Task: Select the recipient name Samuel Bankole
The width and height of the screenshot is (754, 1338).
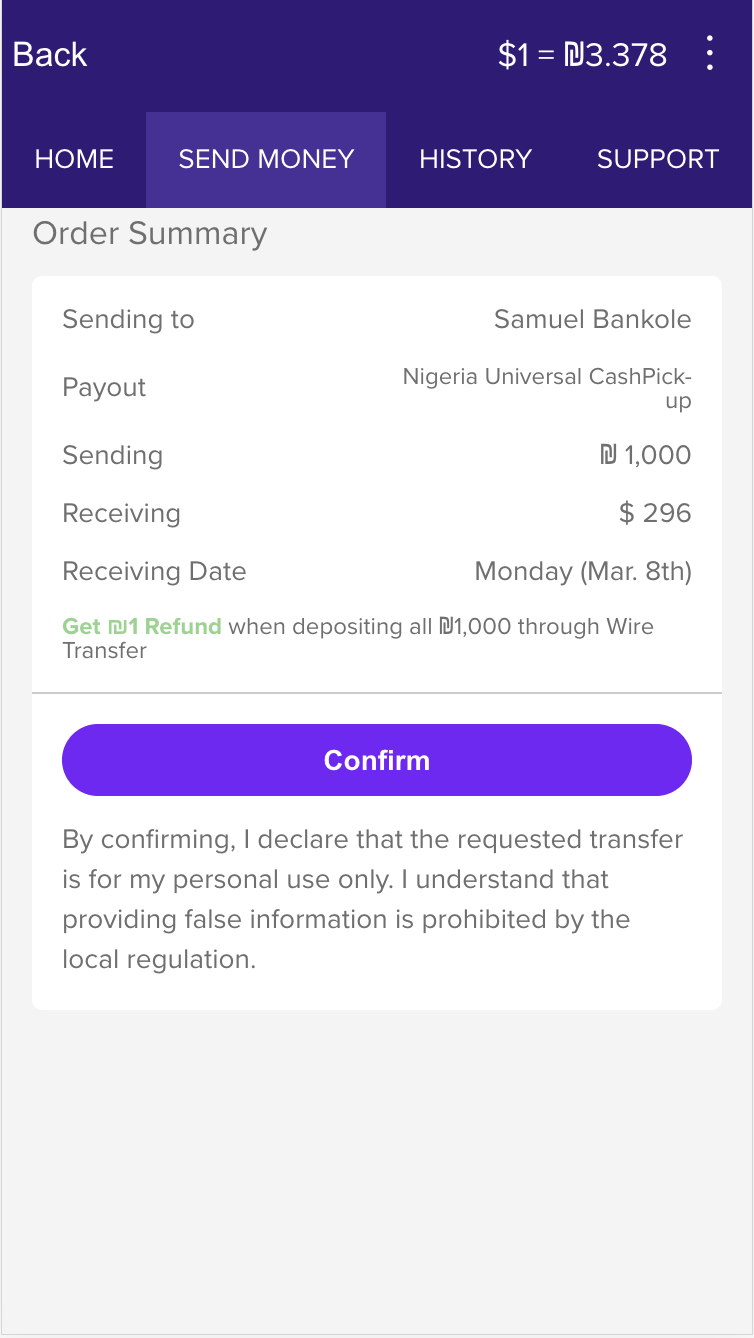Action: [592, 320]
